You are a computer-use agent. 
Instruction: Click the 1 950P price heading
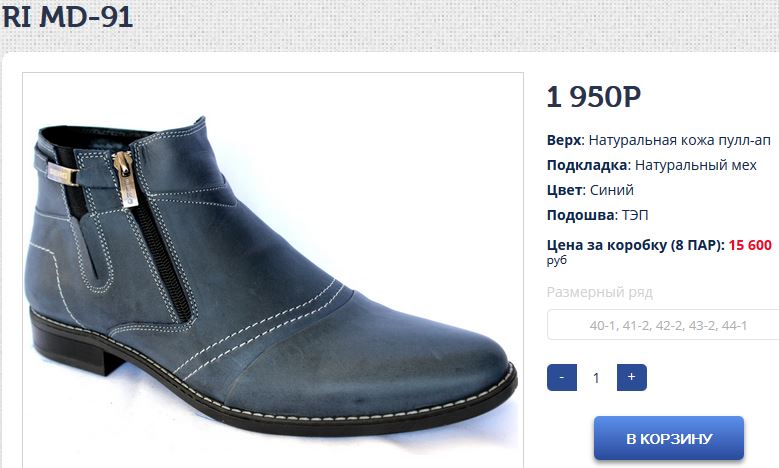click(594, 97)
